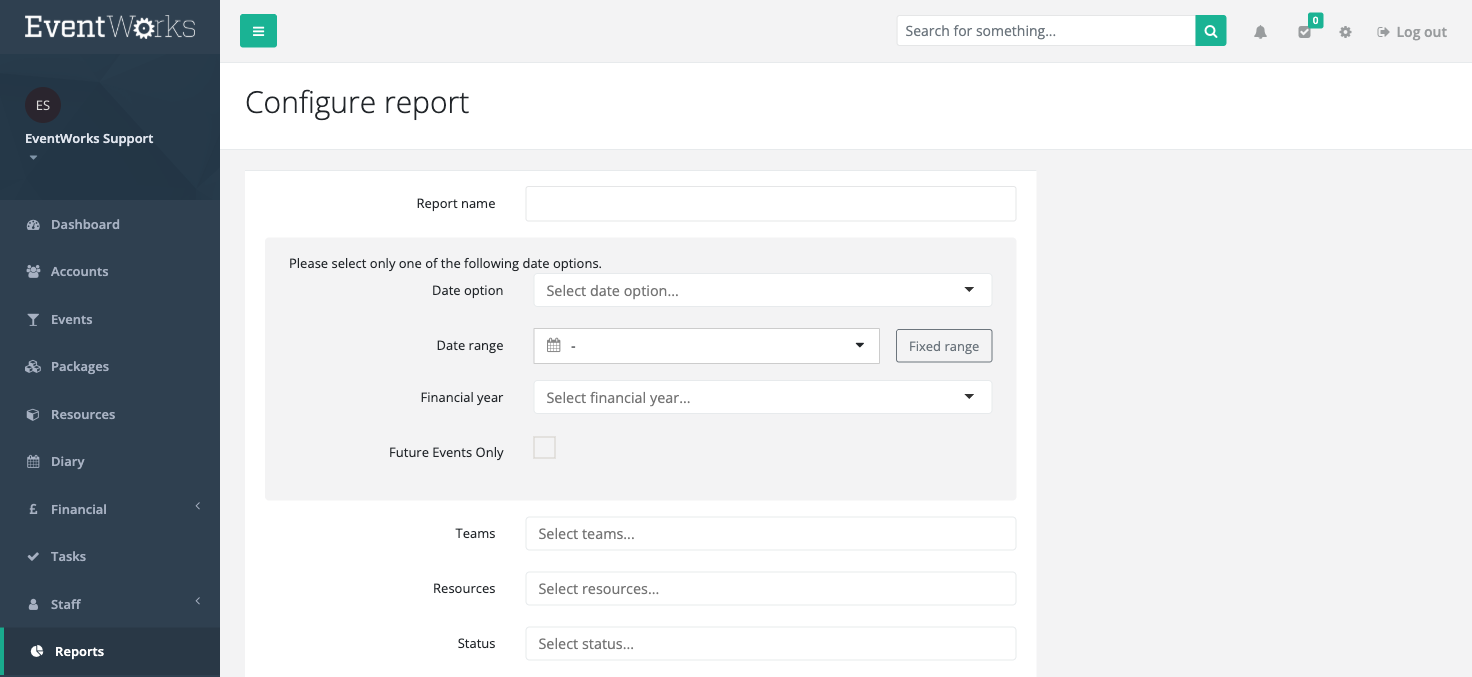Click the Accounts people icon
1472x677 pixels.
click(x=33, y=272)
